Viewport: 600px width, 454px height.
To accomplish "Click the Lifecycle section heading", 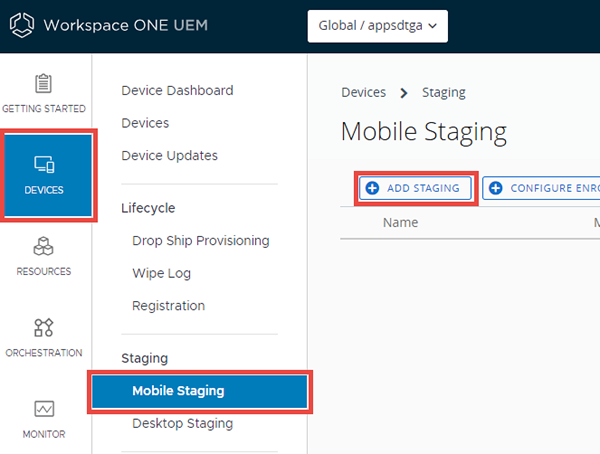I will 148,208.
